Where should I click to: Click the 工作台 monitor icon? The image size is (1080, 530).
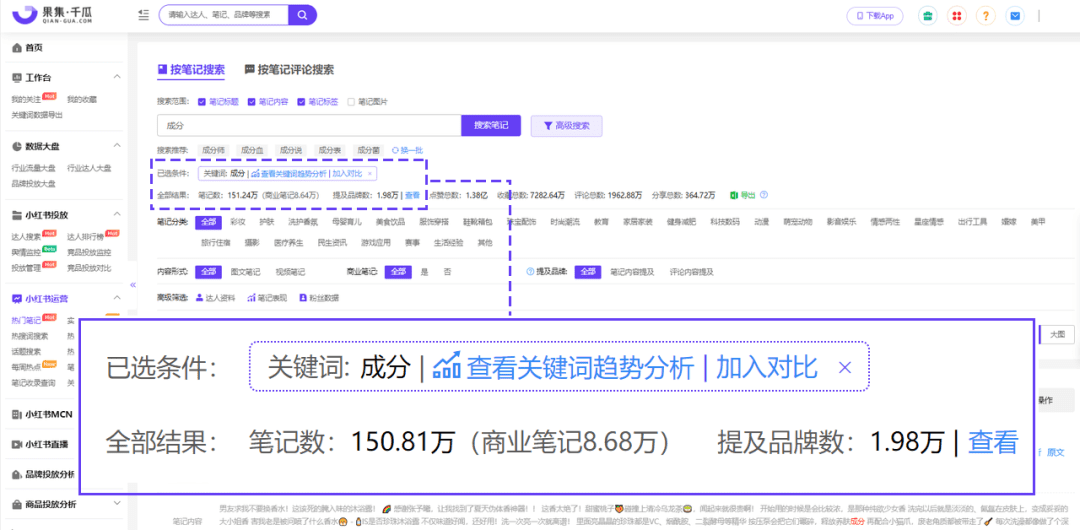point(17,77)
